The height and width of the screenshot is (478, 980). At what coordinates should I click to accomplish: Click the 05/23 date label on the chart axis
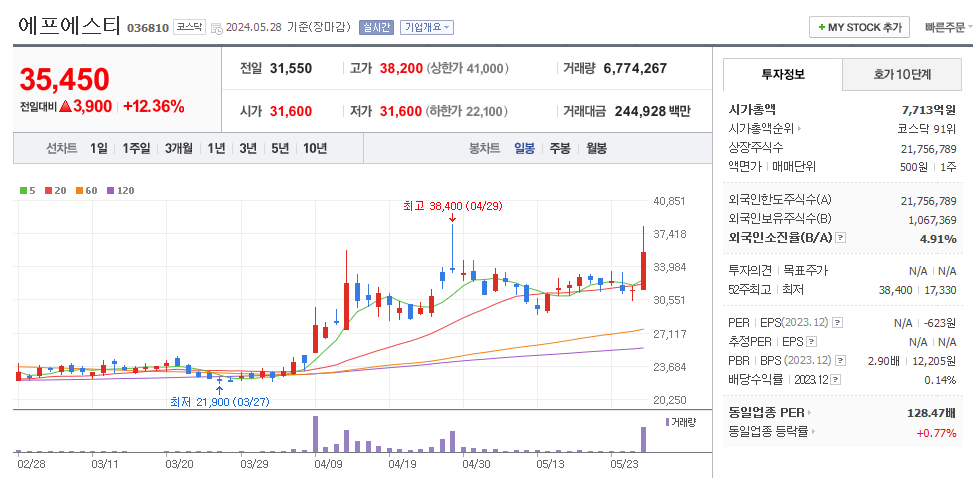pyautogui.click(x=622, y=464)
